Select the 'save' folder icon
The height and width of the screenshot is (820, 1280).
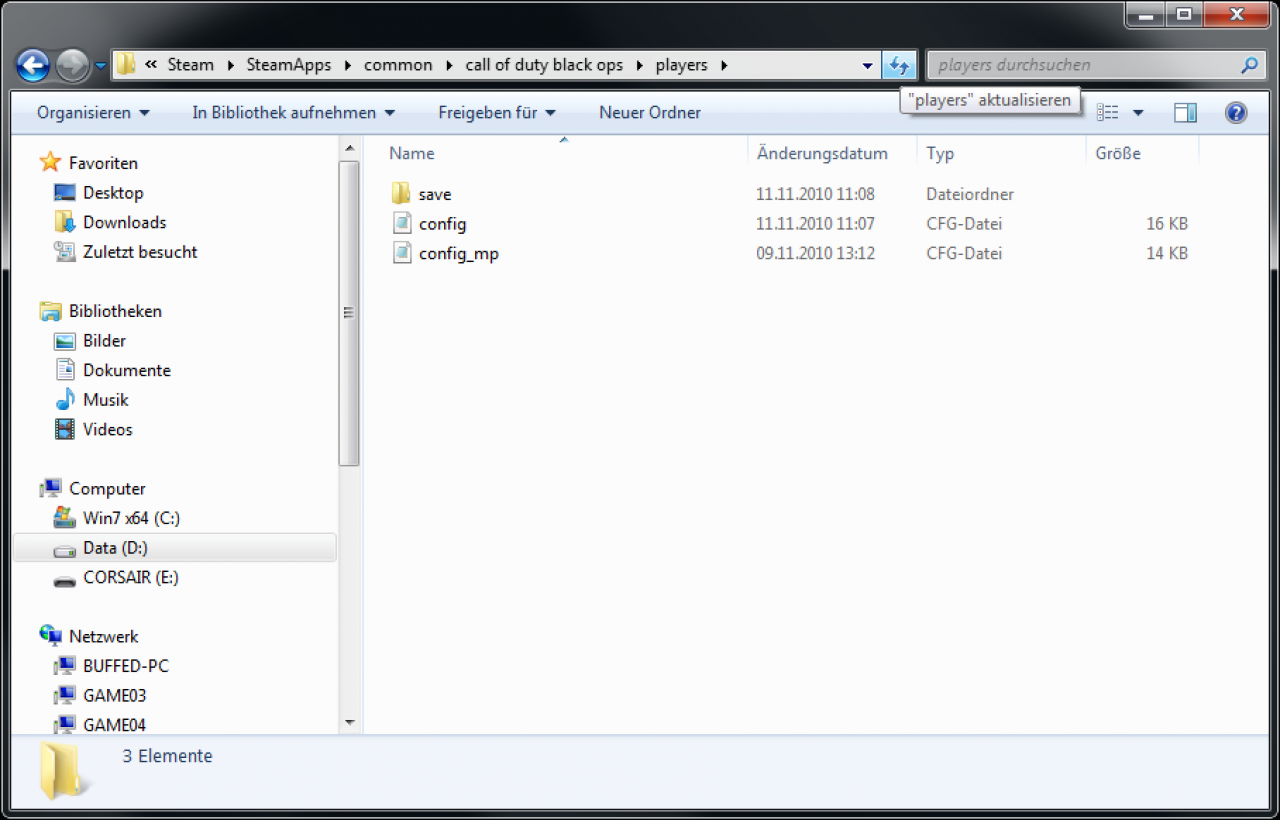(402, 194)
